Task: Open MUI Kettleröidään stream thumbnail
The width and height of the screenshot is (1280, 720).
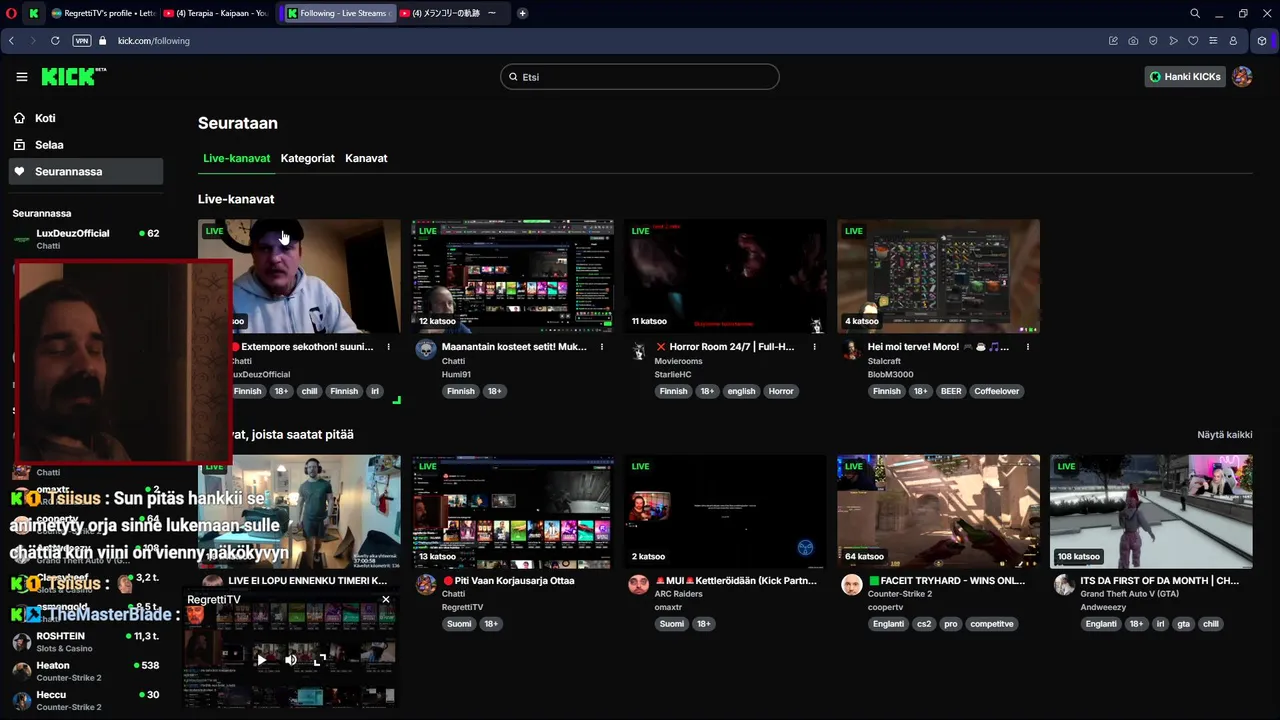Action: click(725, 512)
